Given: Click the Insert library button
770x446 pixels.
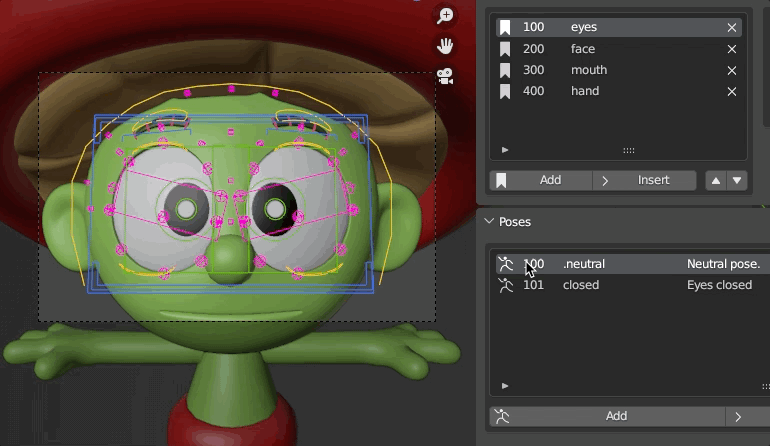Looking at the screenshot, I should click(644, 180).
